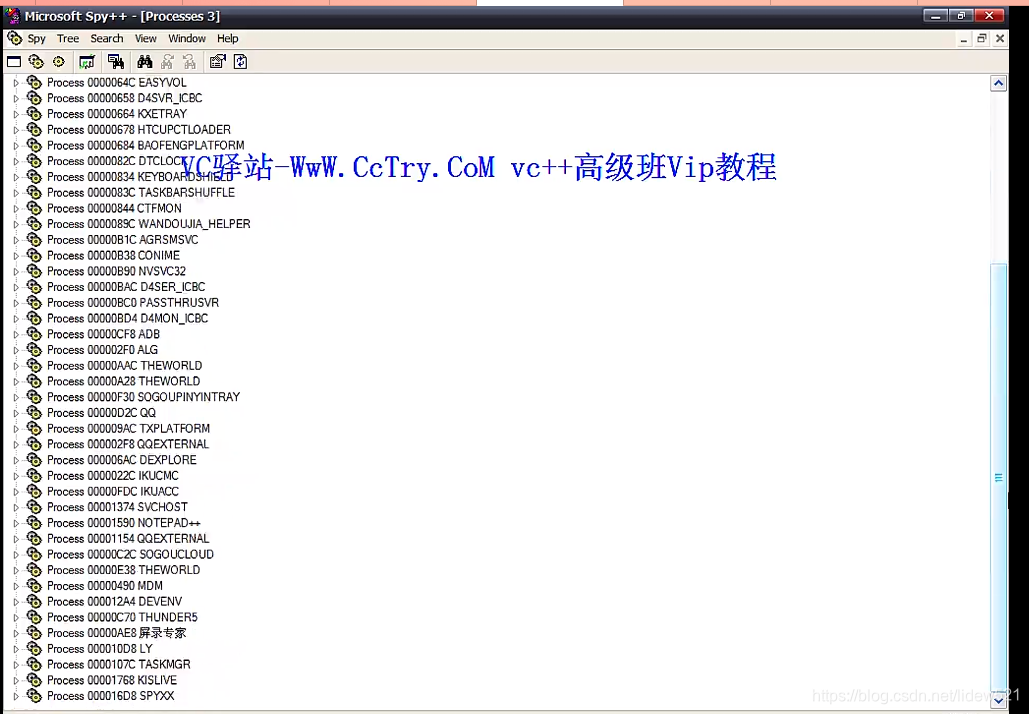Open the Window menu
1029x714 pixels.
point(187,39)
